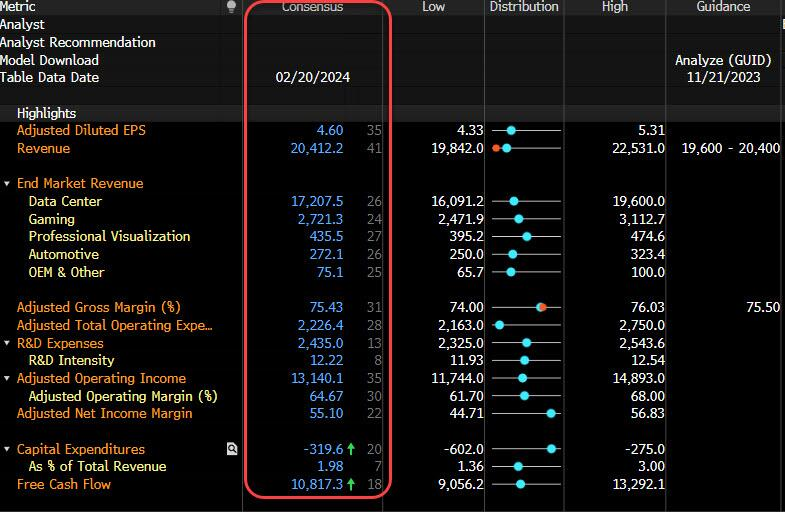Open the Free Cash Flow metric
This screenshot has width=785, height=512.
point(64,484)
